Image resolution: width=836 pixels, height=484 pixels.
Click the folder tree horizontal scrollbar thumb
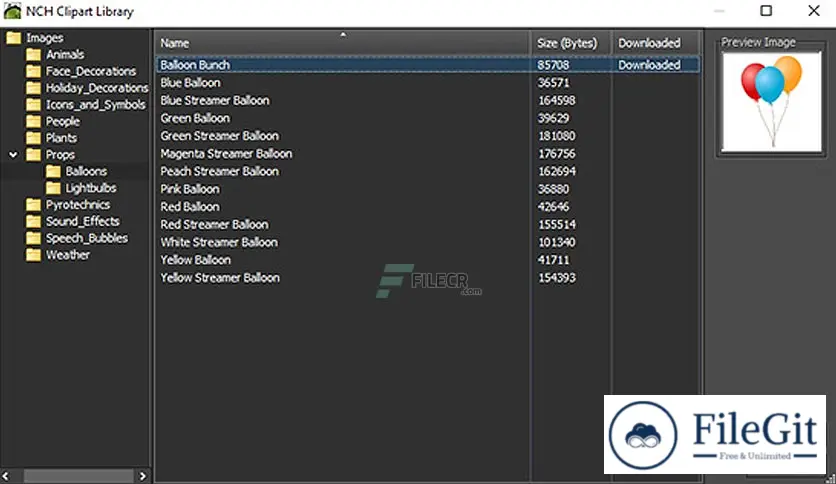78,476
